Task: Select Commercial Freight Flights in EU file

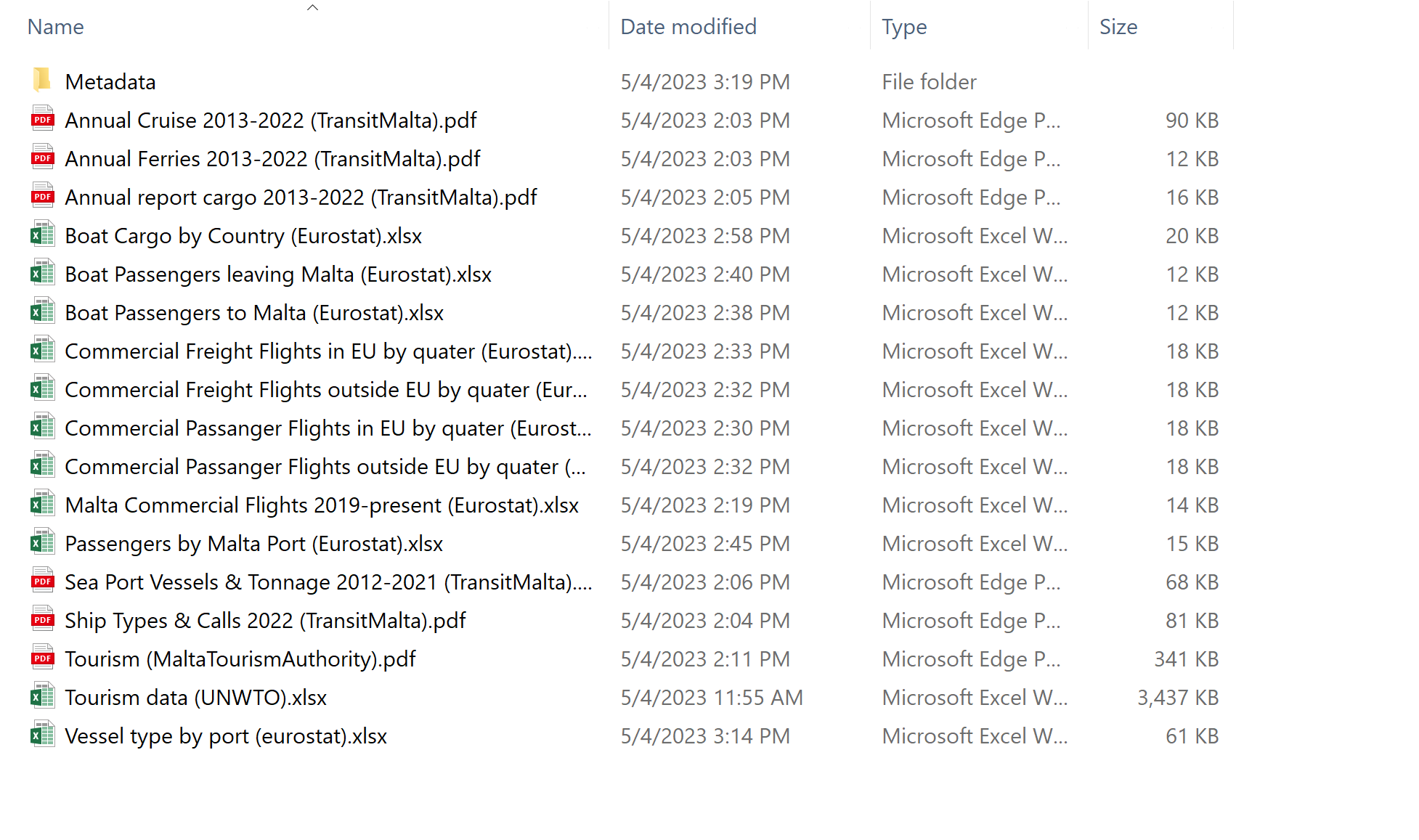Action: 328,351
